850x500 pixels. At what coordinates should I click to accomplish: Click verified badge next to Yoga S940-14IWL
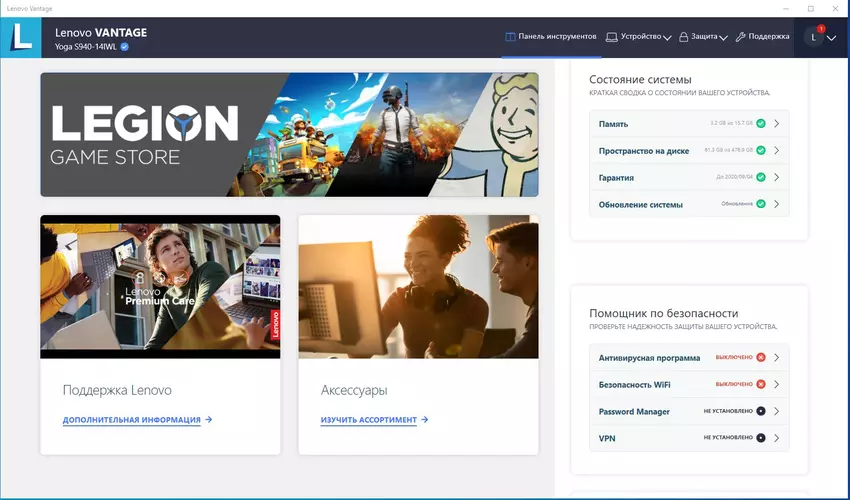125,46
